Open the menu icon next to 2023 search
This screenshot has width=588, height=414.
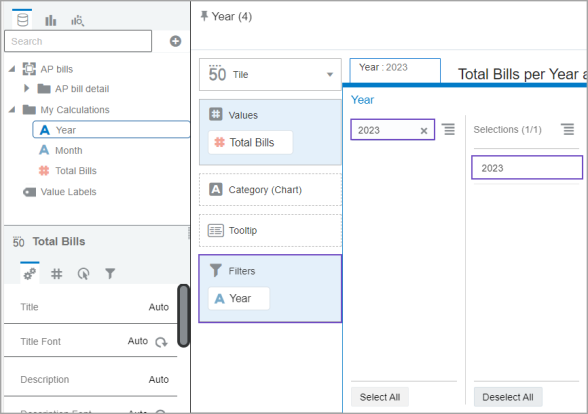[x=448, y=129]
